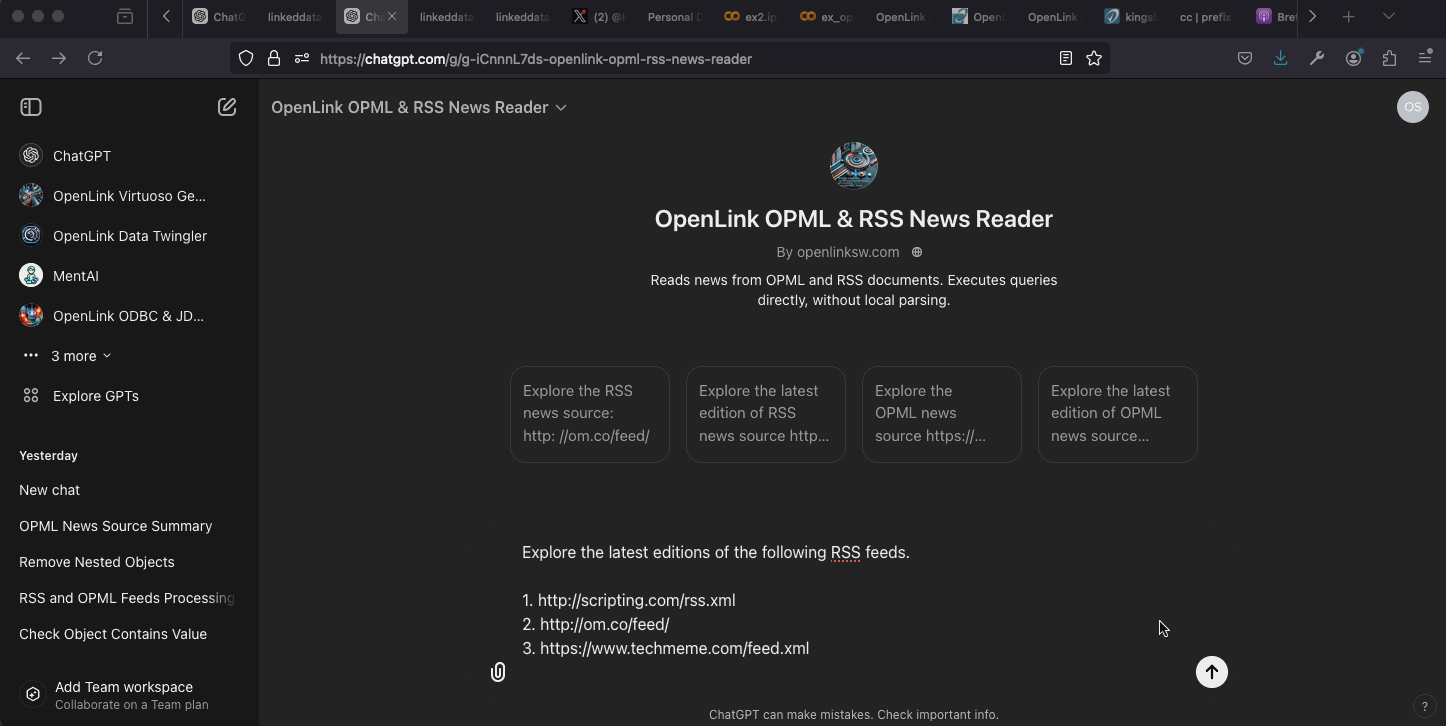
Task: Open OpenLink Data Twingler GPT
Action: tap(129, 236)
